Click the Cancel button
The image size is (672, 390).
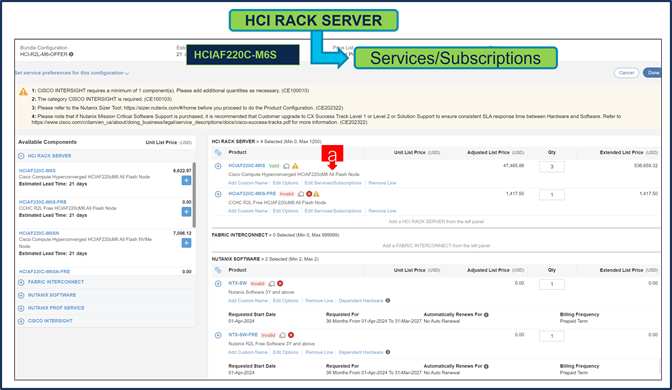point(626,73)
